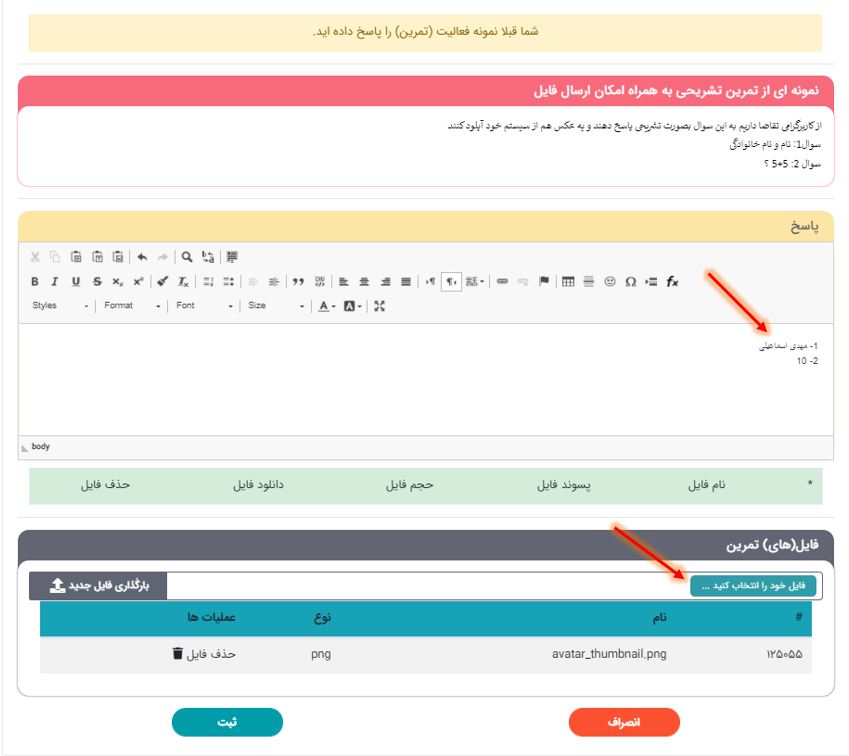Open the Find magnifier tool
Viewport: 849px width, 756px height.
[x=187, y=257]
